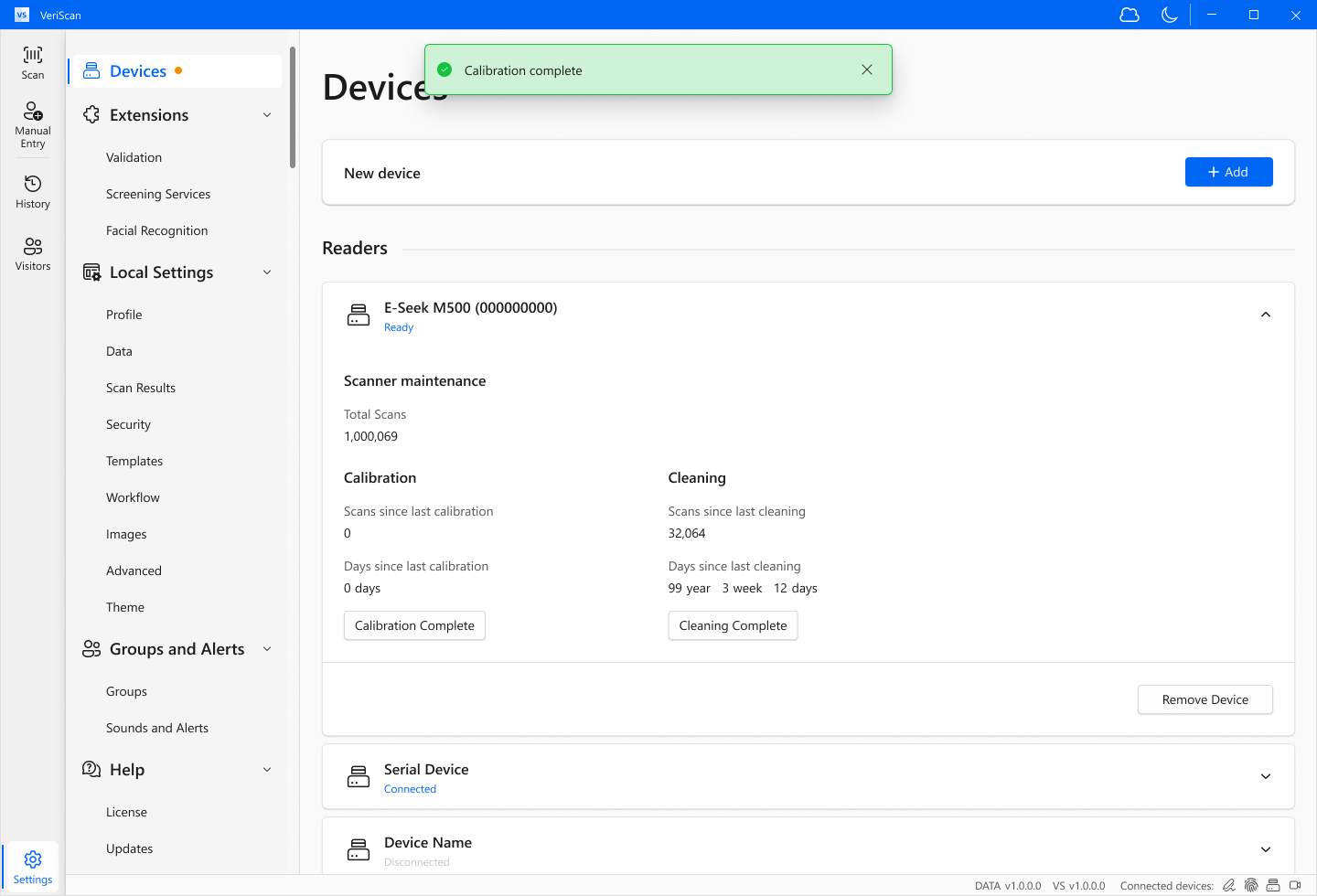The width and height of the screenshot is (1317, 896).
Task: Click the scanner status icon in status bar
Action: pyautogui.click(x=1273, y=885)
